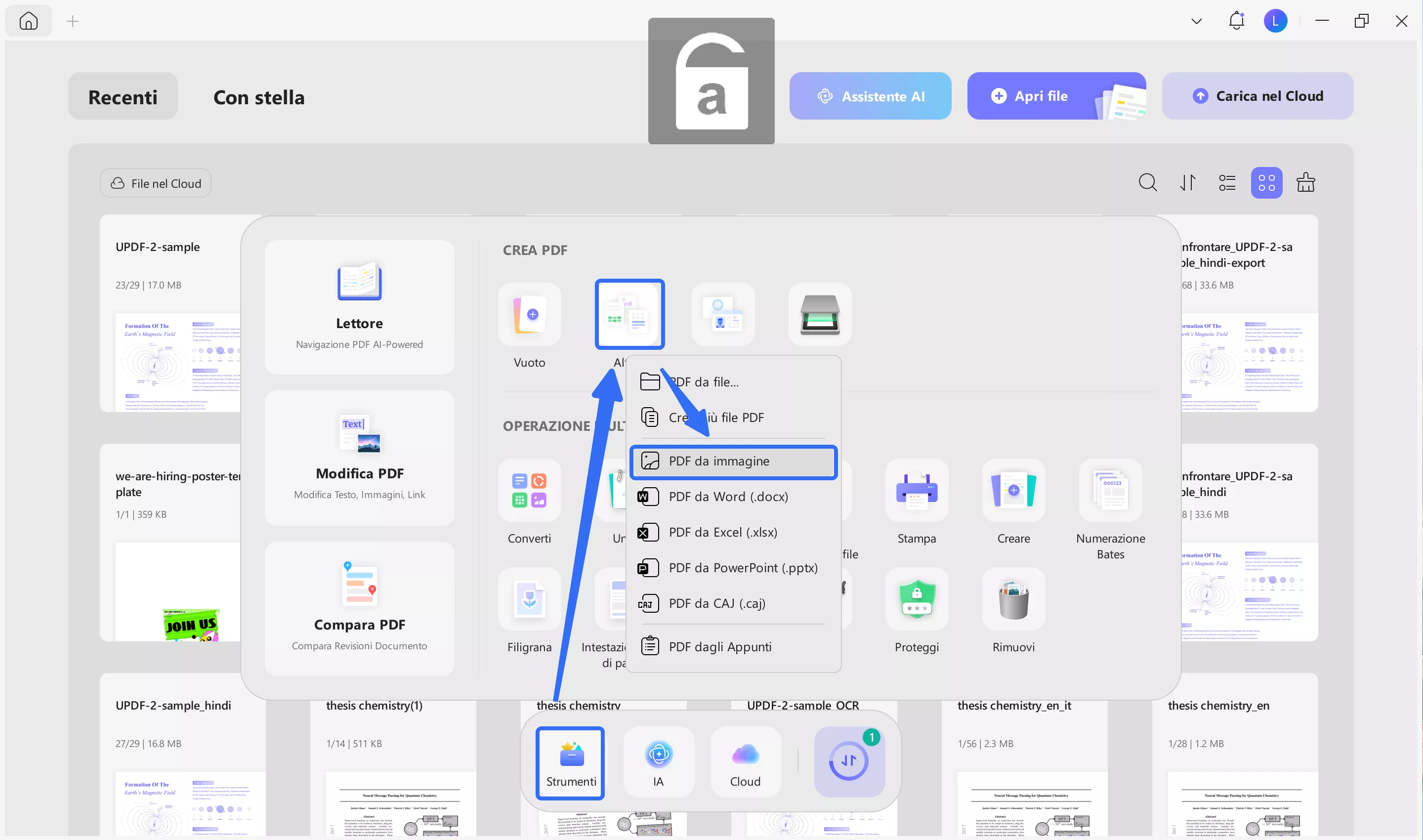Image resolution: width=1423 pixels, height=840 pixels.
Task: Switch to the Con stella tab
Action: tap(258, 97)
